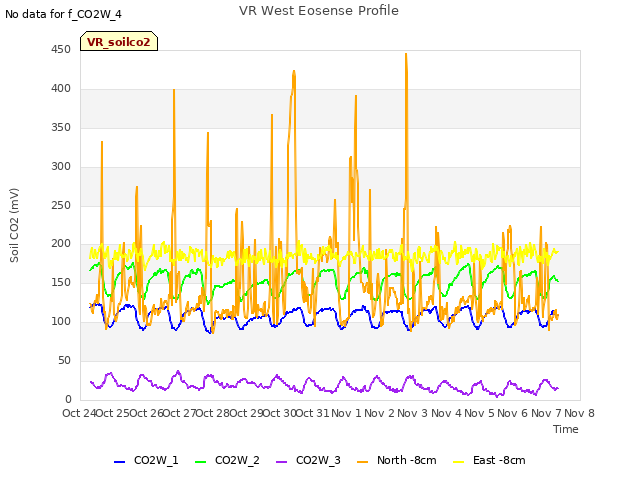
Task: Click the 100 y-axis tick label
Action: 61,322
